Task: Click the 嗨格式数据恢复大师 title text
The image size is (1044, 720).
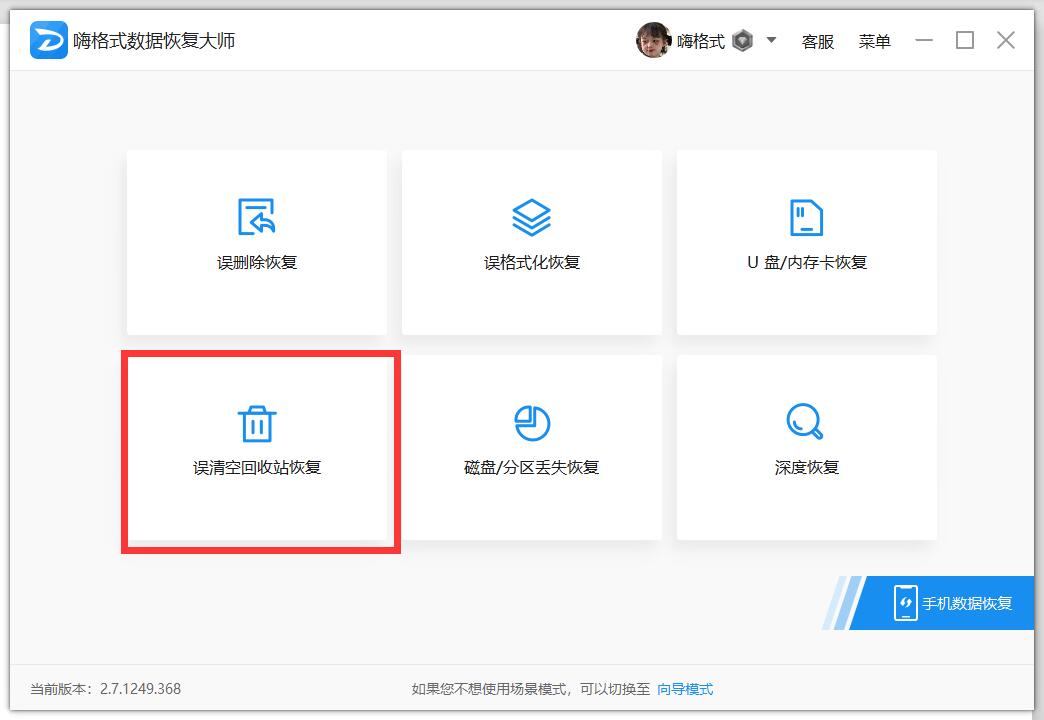Action: (154, 41)
